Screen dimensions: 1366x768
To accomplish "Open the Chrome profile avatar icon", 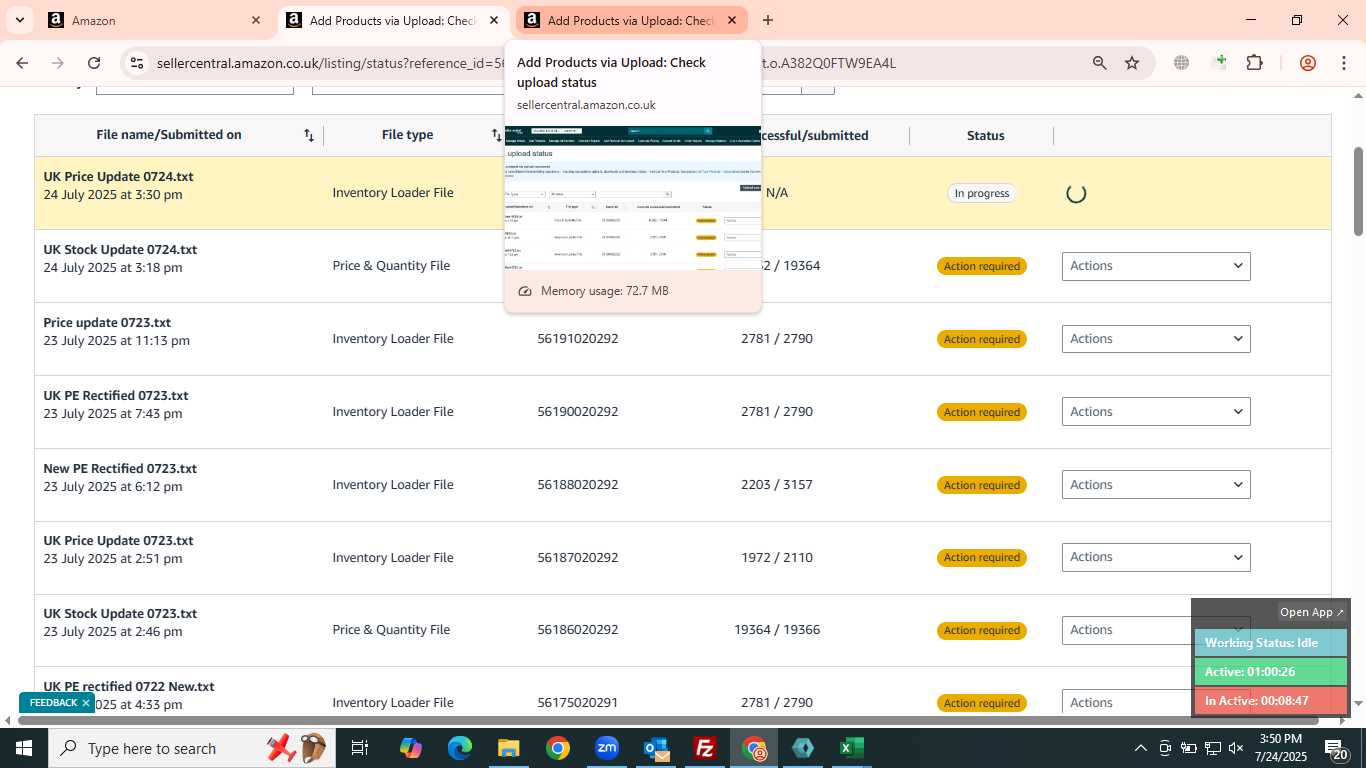I will pyautogui.click(x=1307, y=63).
